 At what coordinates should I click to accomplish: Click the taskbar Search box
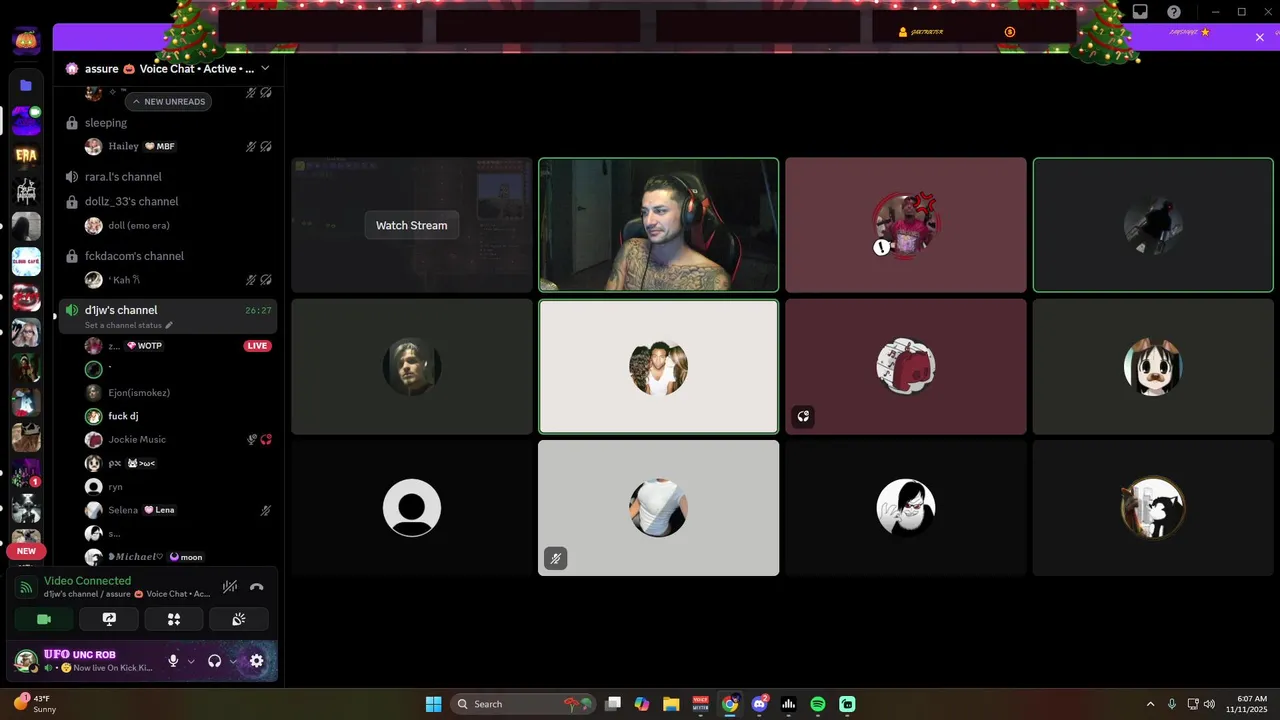coord(523,704)
